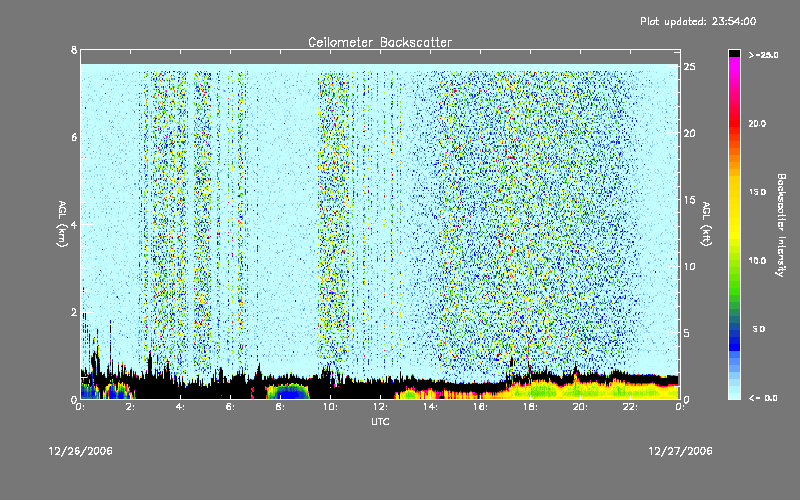800x500 pixels.
Task: Click the "15.0" colorbar scale label
Action: pyautogui.click(x=758, y=192)
